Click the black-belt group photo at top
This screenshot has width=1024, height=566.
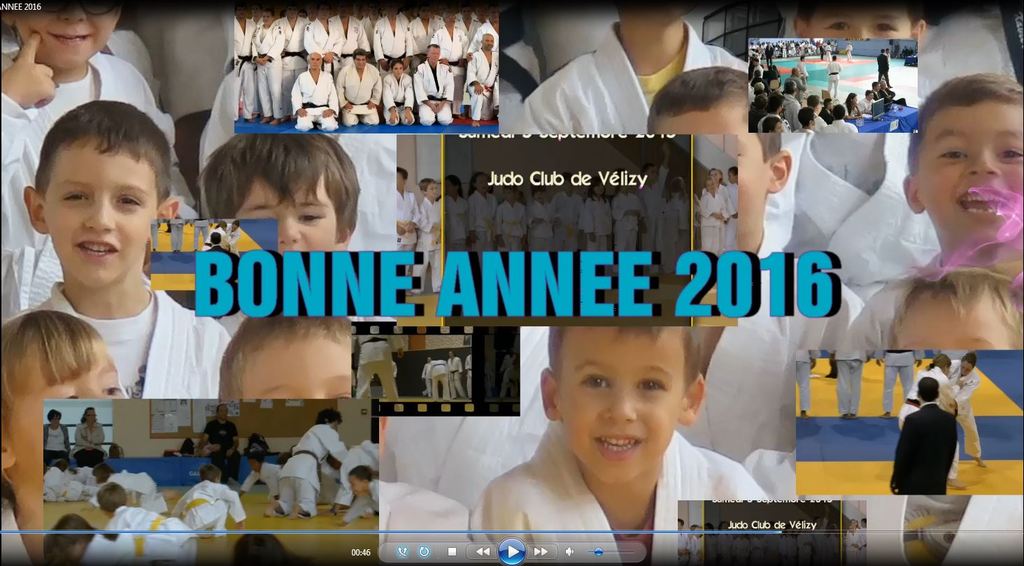coord(366,68)
